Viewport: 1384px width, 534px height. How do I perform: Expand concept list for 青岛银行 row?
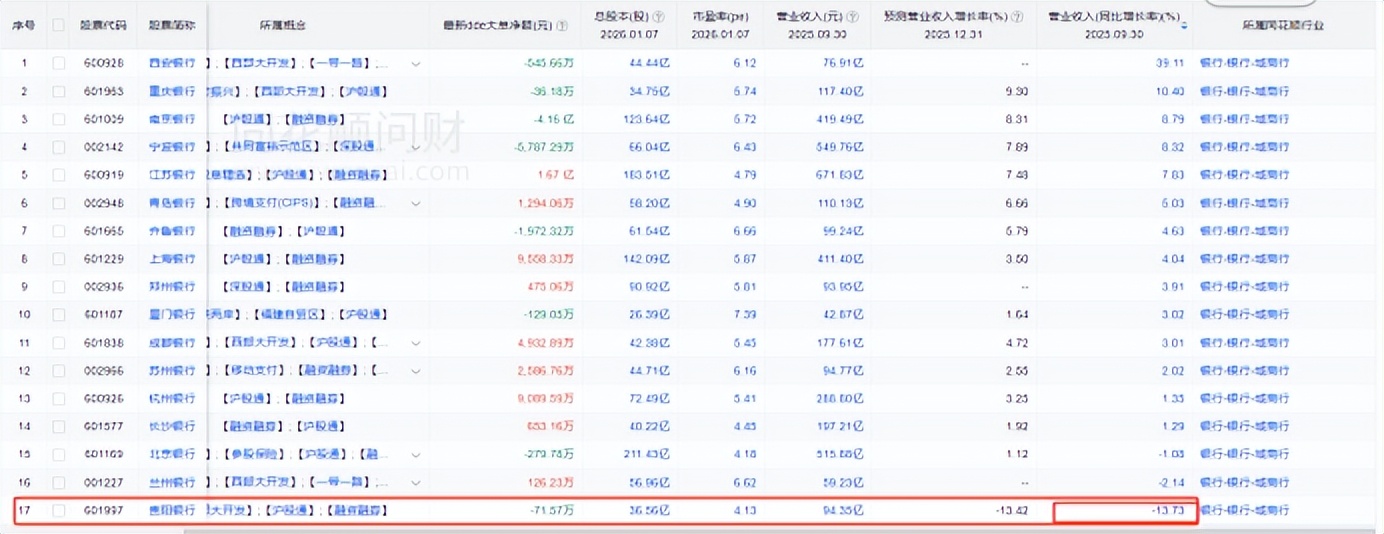(415, 203)
